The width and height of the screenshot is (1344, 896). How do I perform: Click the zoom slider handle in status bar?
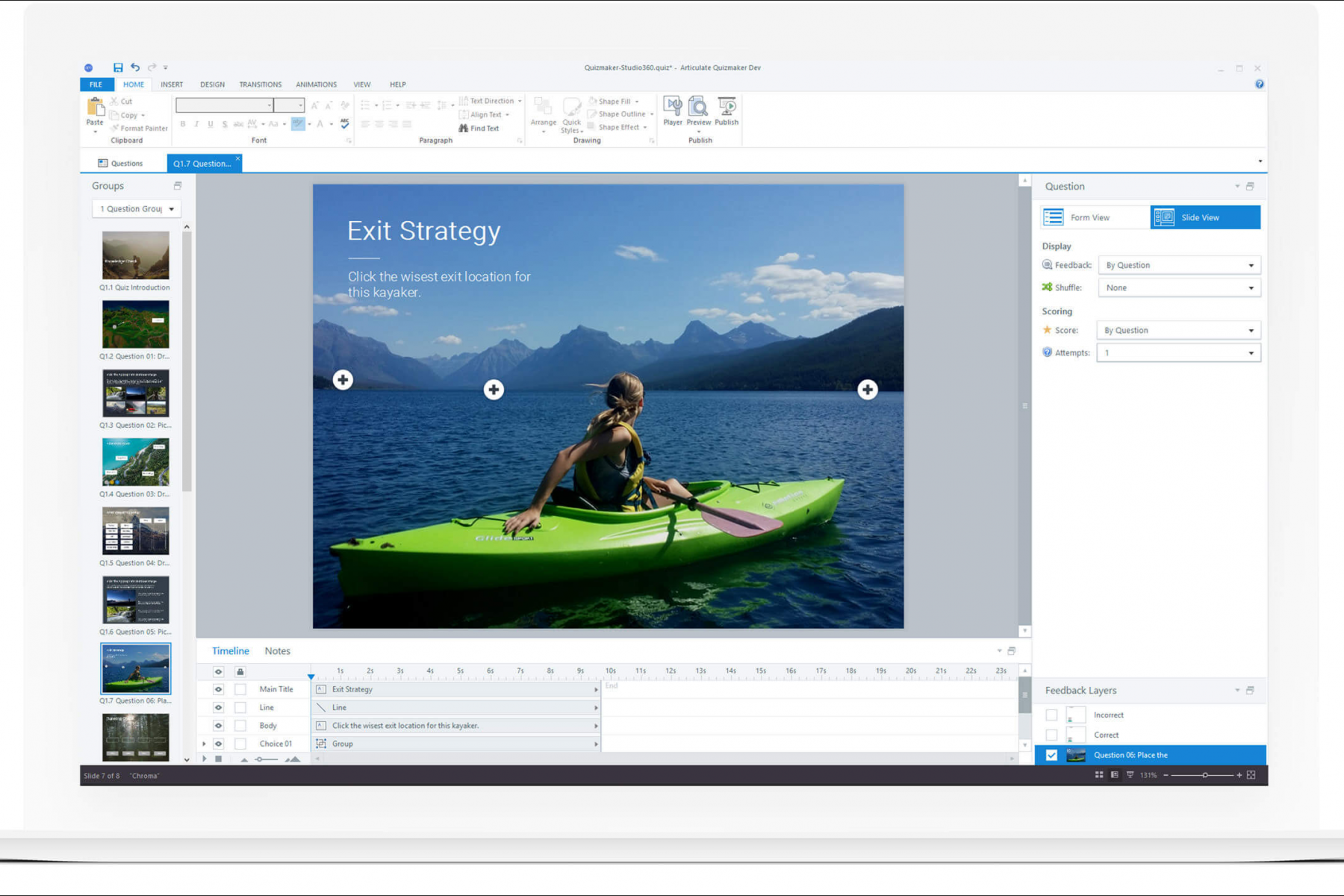[1205, 775]
